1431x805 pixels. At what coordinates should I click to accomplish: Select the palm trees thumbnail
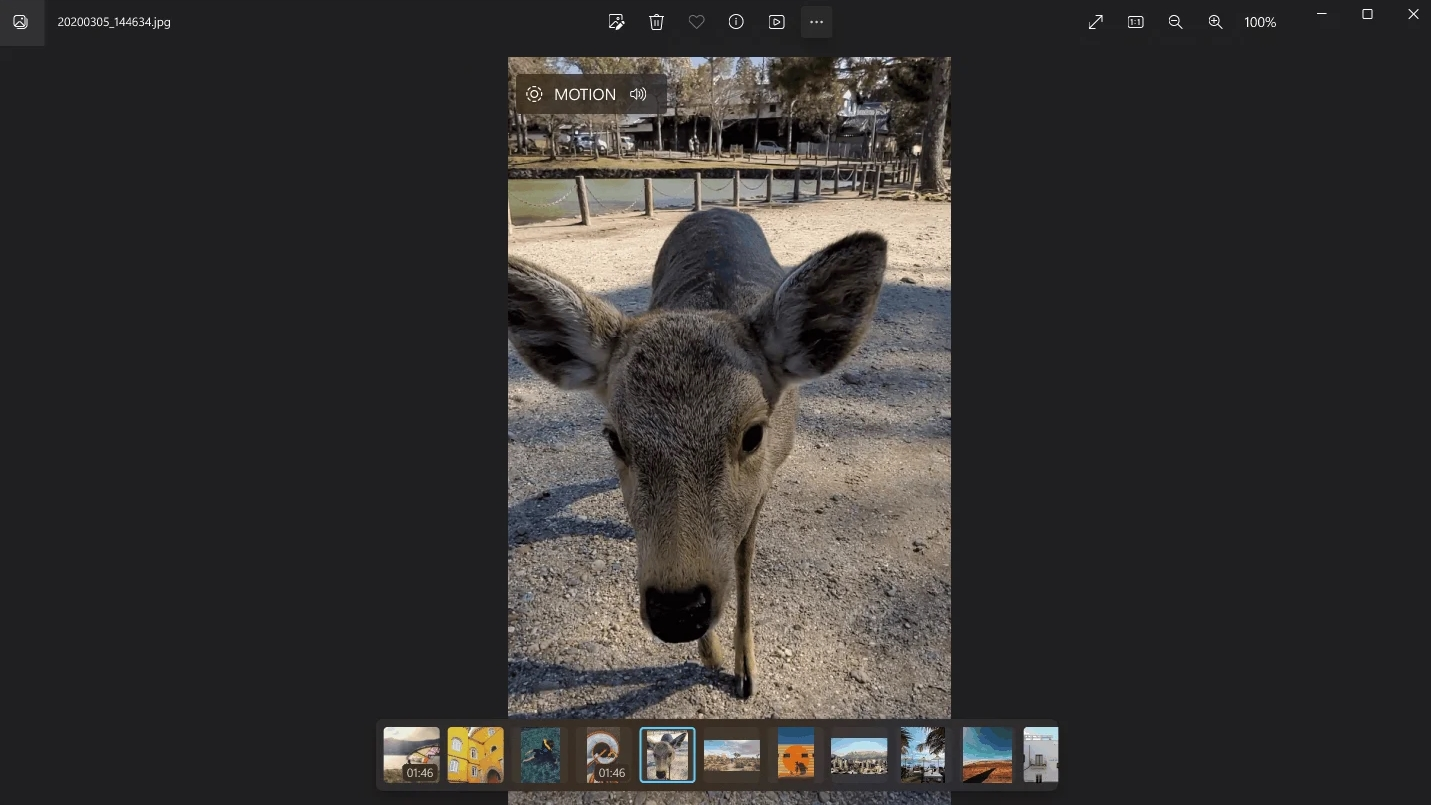[x=922, y=755]
